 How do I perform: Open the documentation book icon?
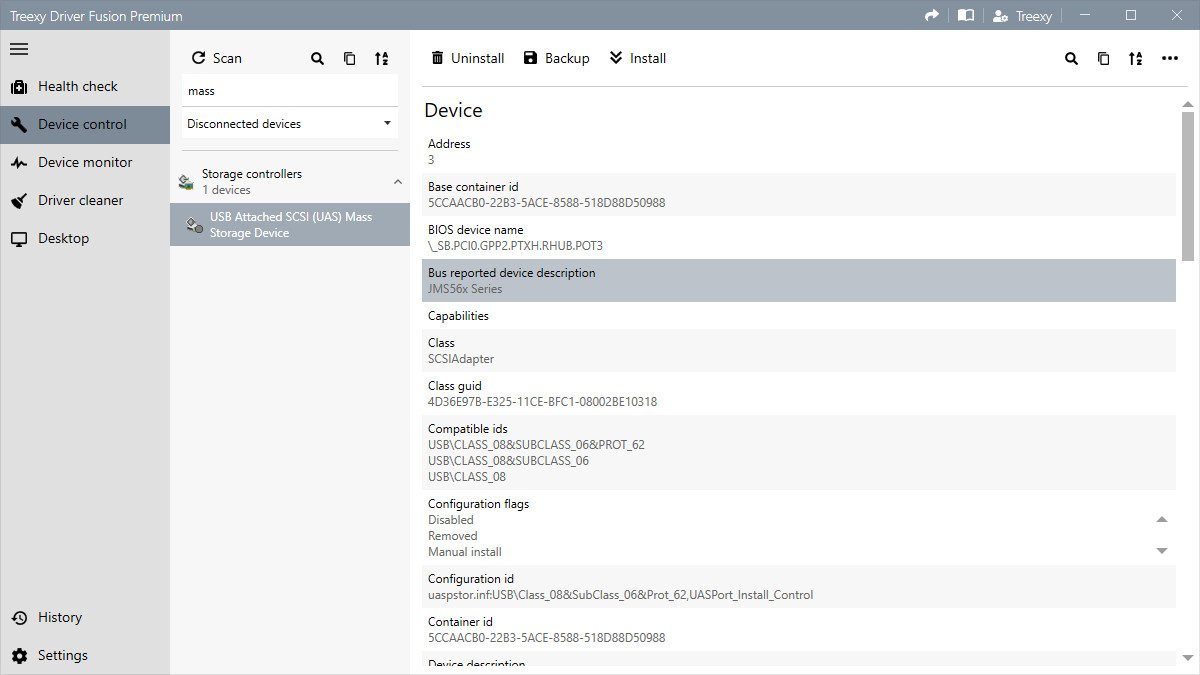(x=965, y=15)
